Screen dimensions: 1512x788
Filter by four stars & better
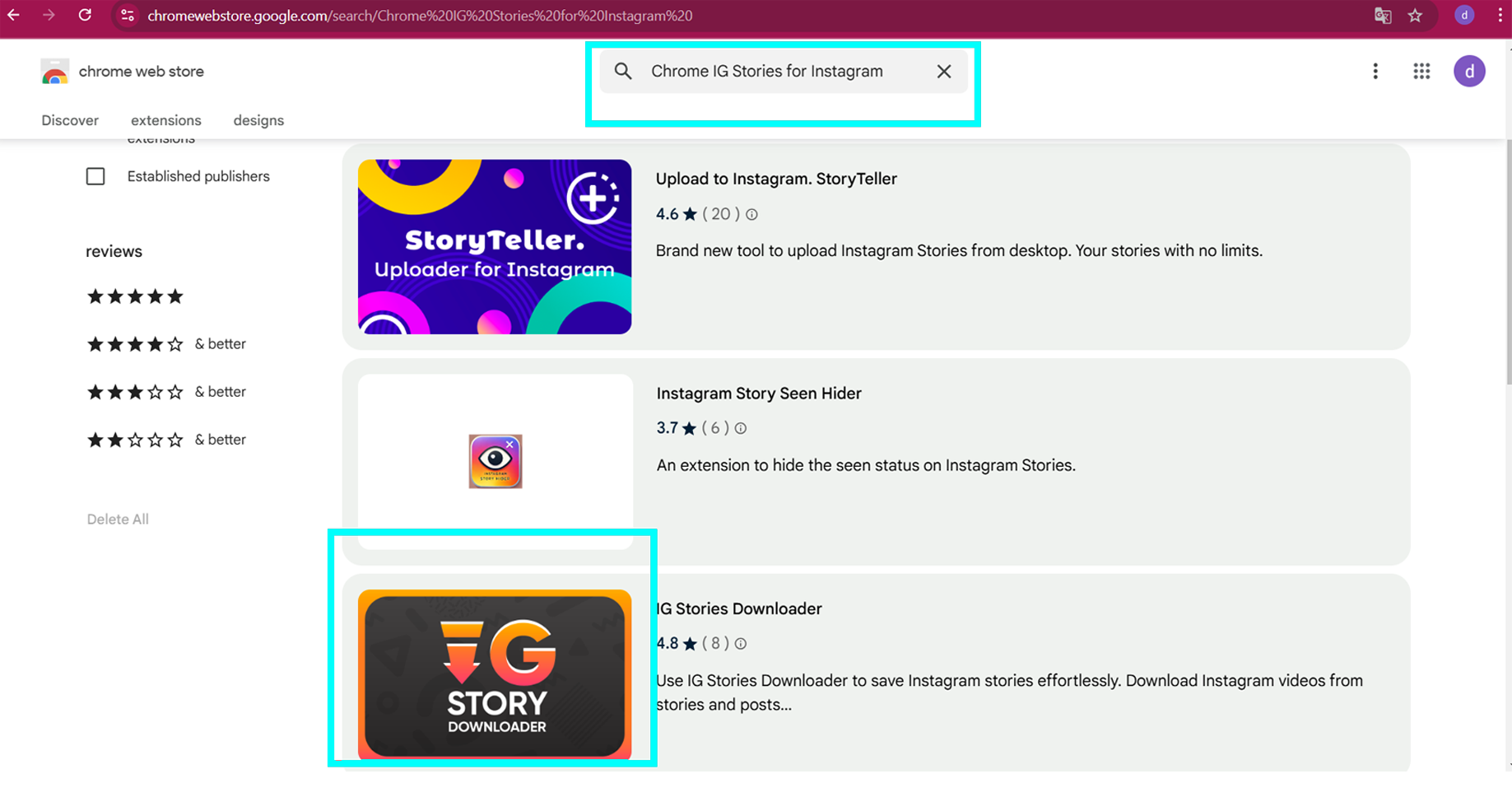[x=166, y=344]
